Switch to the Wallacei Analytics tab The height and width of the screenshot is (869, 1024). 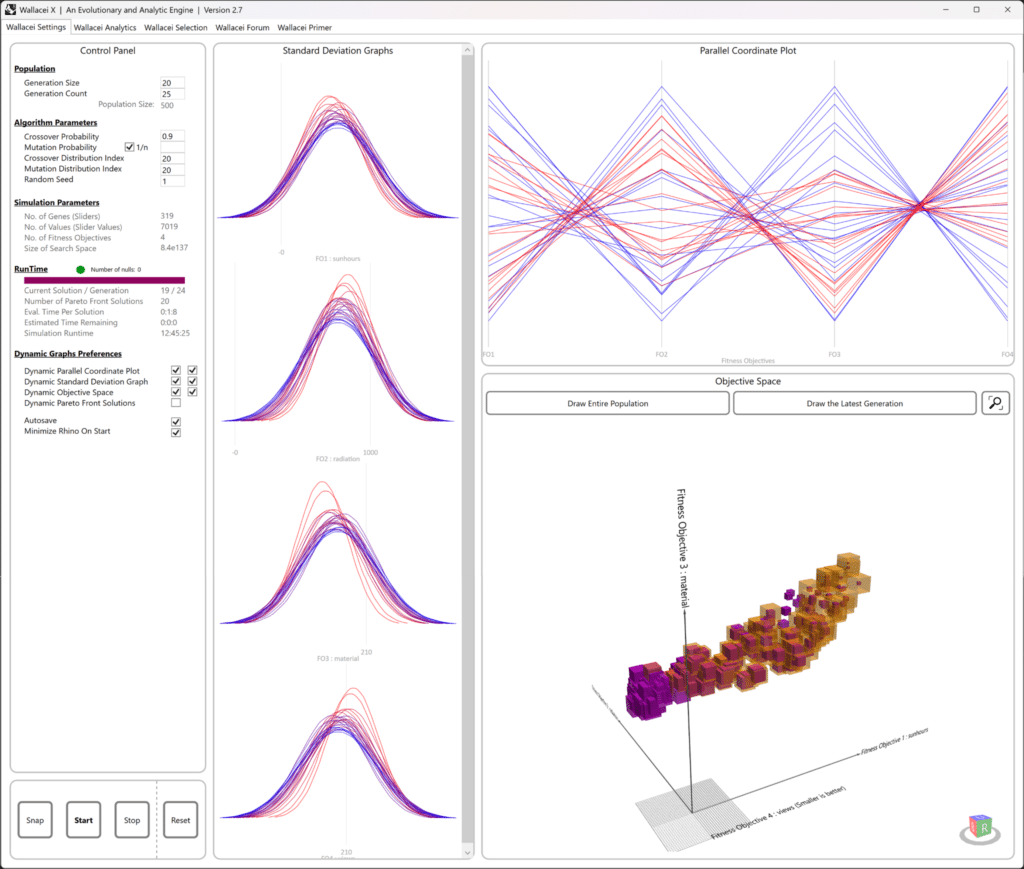(x=105, y=27)
